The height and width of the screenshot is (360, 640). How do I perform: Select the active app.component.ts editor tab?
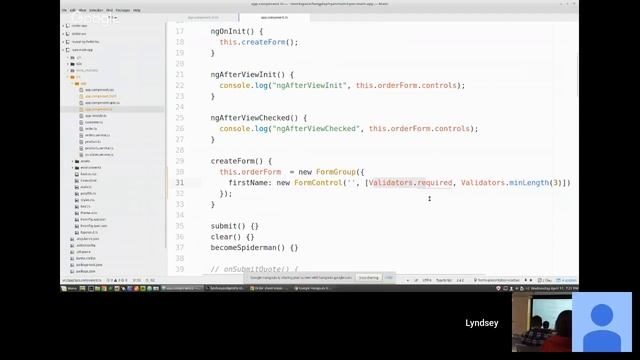tap(274, 18)
